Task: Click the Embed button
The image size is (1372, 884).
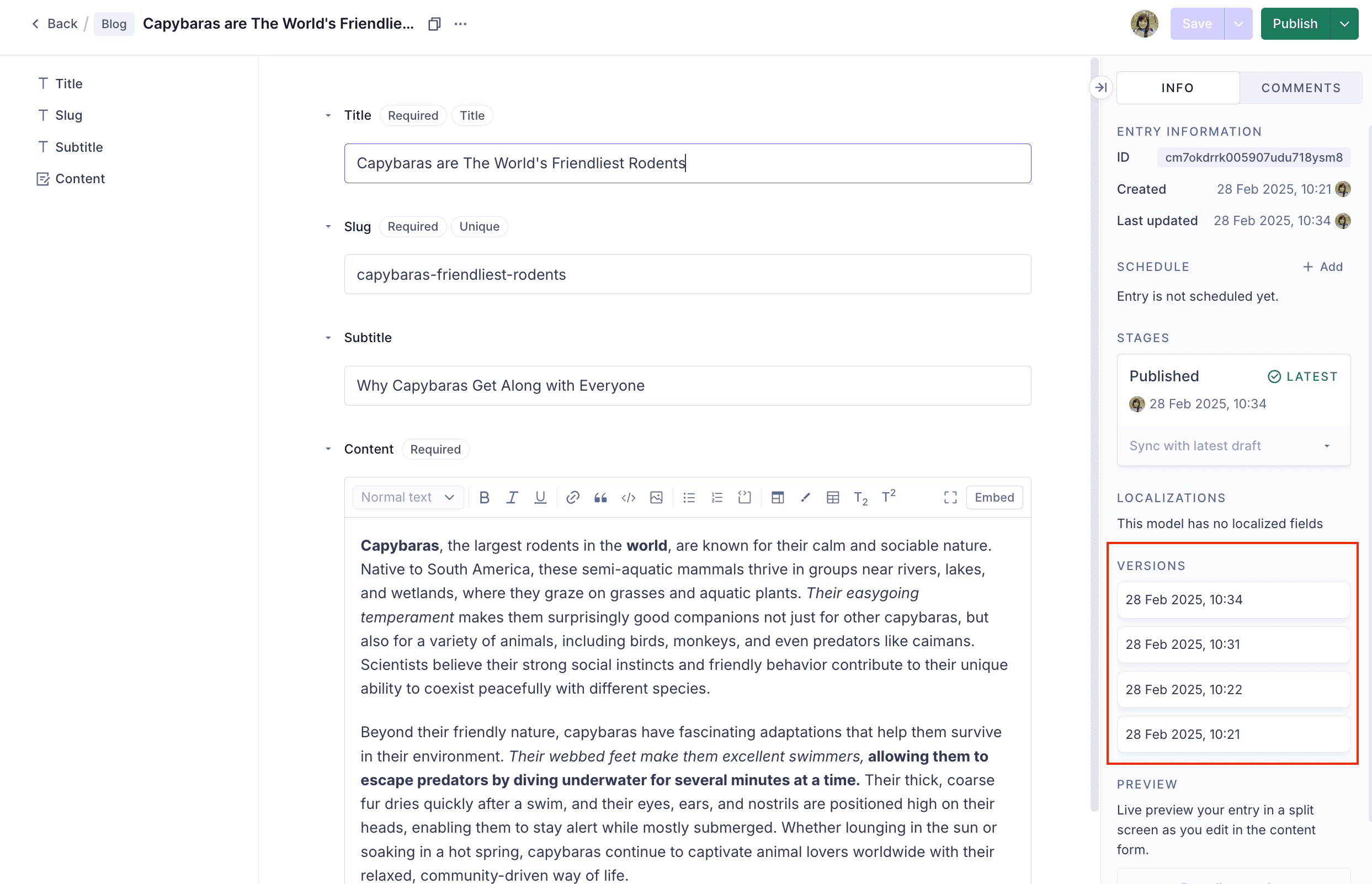Action: 994,497
